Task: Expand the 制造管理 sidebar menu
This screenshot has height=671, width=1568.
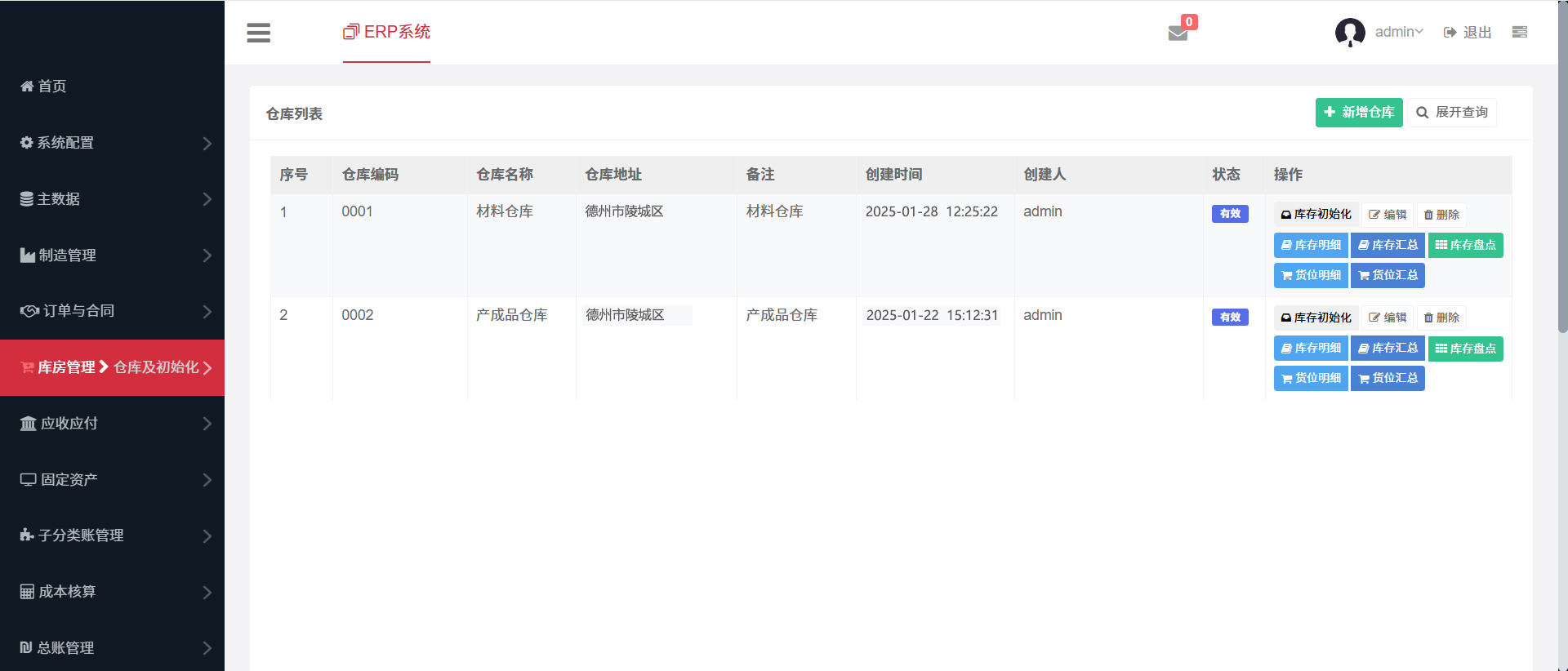Action: (112, 256)
